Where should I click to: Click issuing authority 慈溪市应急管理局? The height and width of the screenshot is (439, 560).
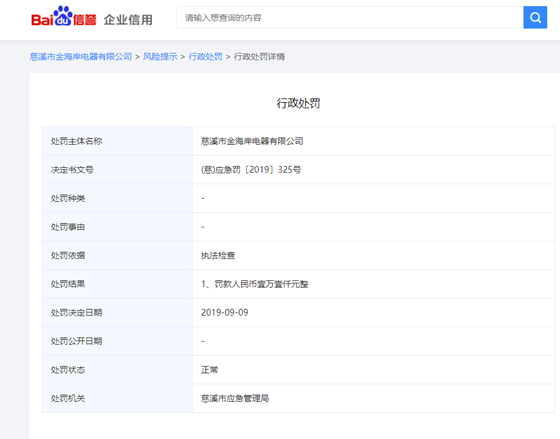point(235,398)
